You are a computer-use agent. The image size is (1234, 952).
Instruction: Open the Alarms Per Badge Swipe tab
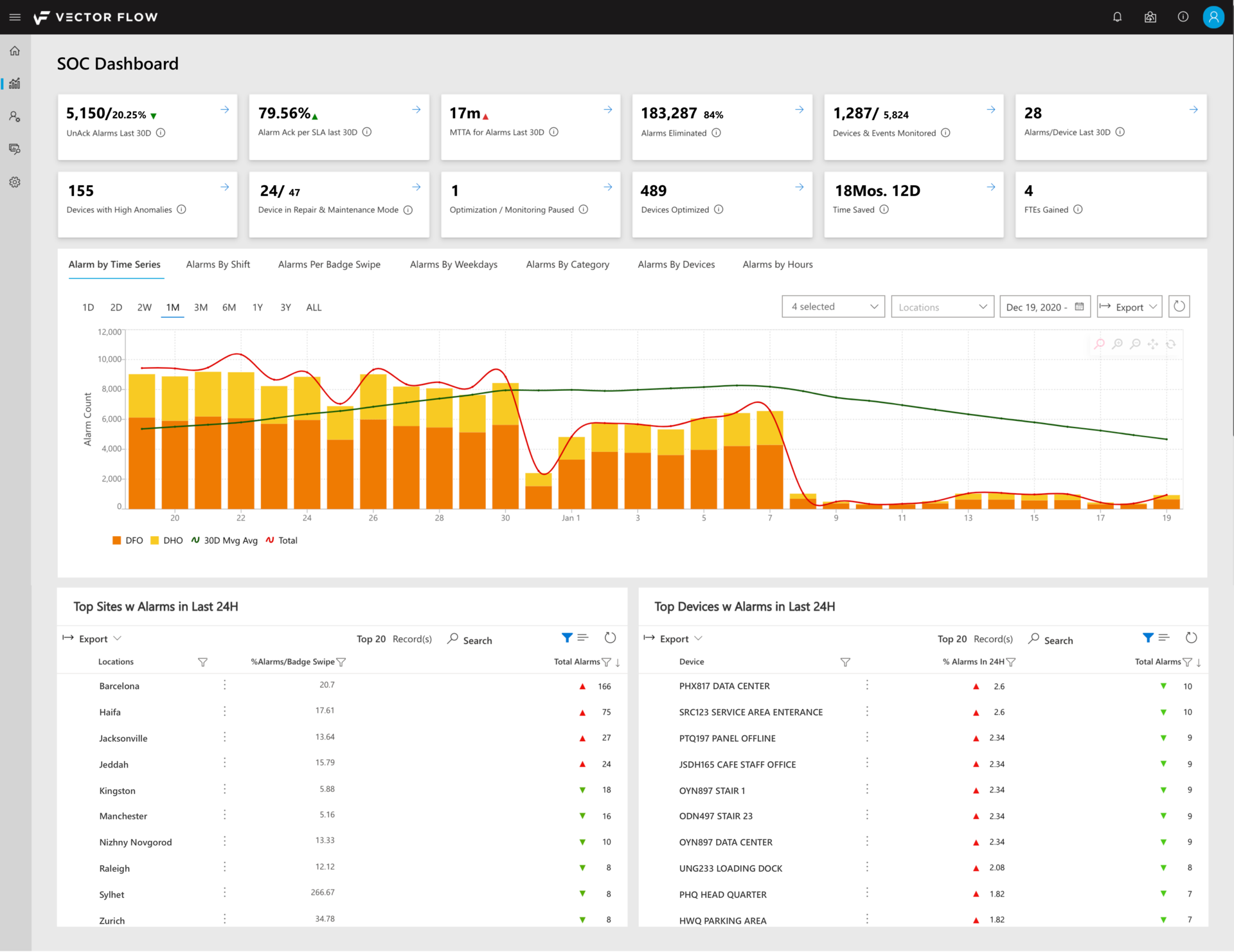pos(329,264)
